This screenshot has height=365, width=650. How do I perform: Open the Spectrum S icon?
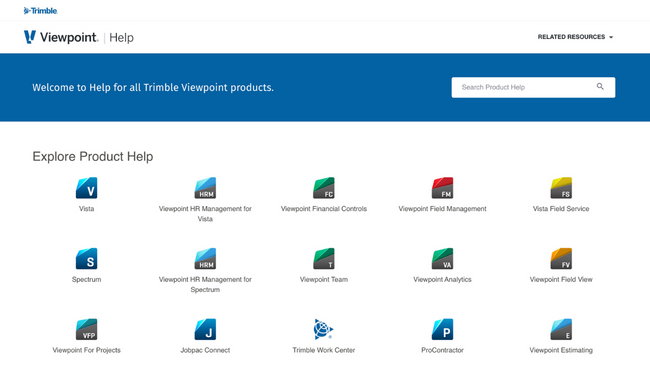point(87,259)
